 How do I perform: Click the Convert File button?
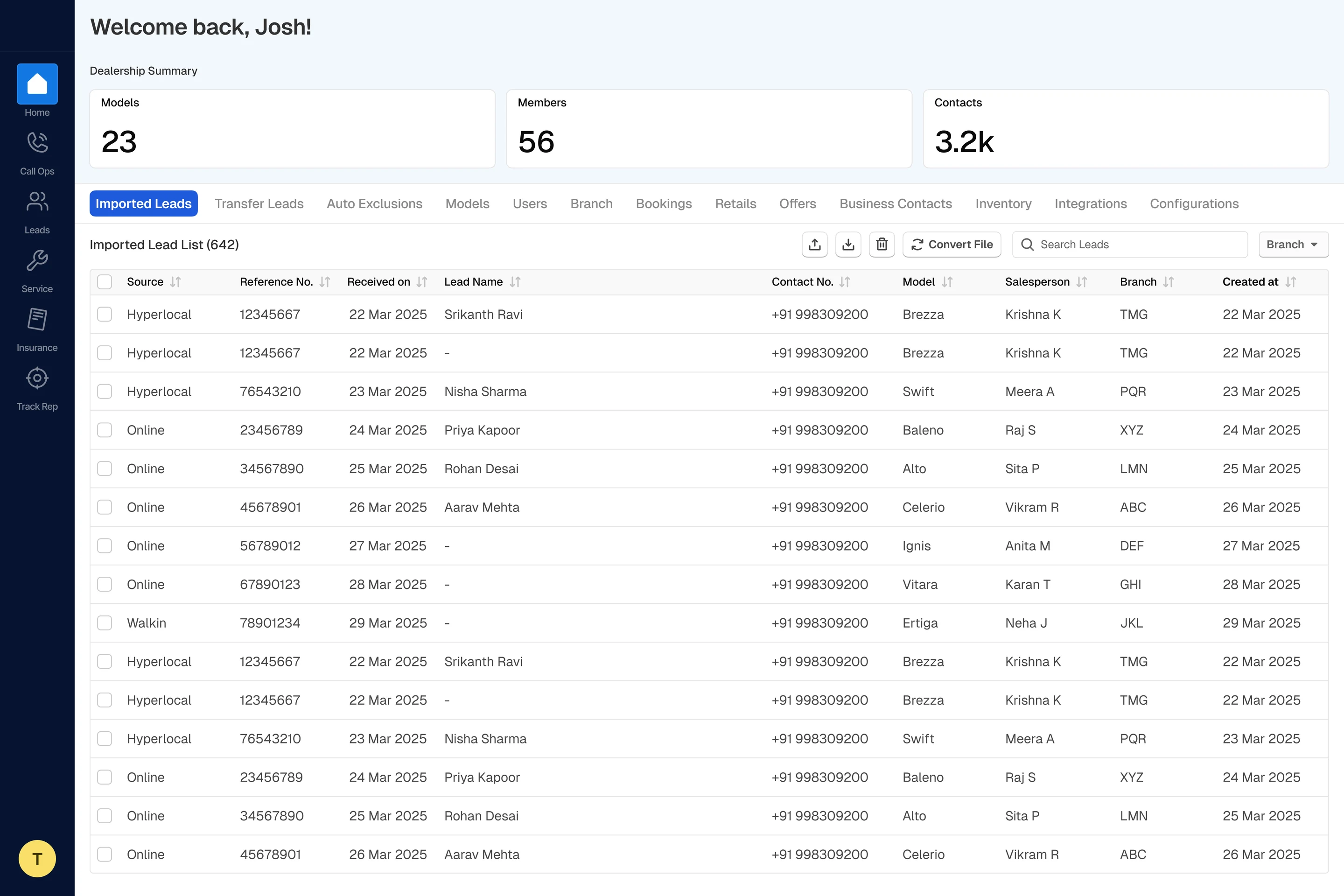coord(952,245)
